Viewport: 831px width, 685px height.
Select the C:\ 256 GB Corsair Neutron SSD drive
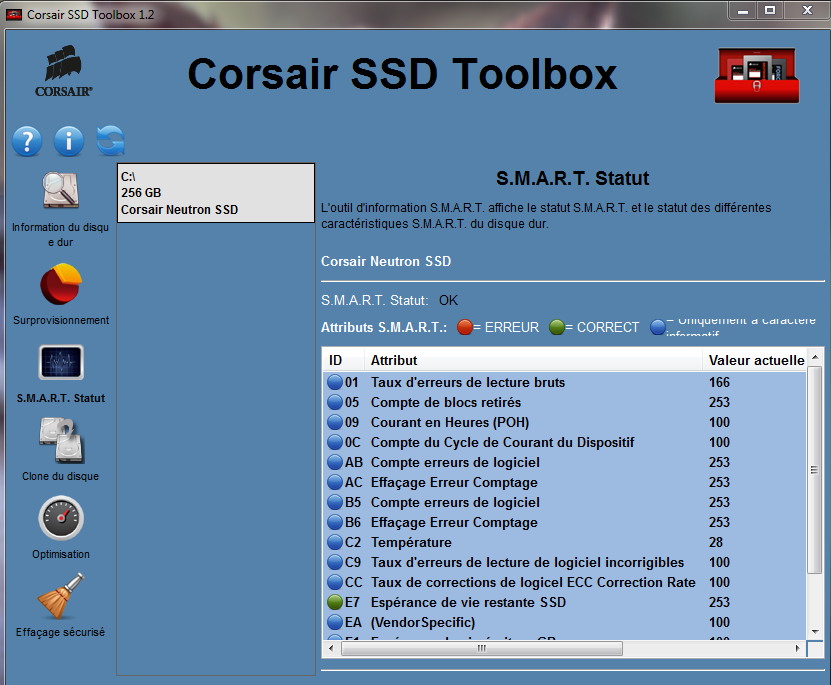[x=216, y=193]
